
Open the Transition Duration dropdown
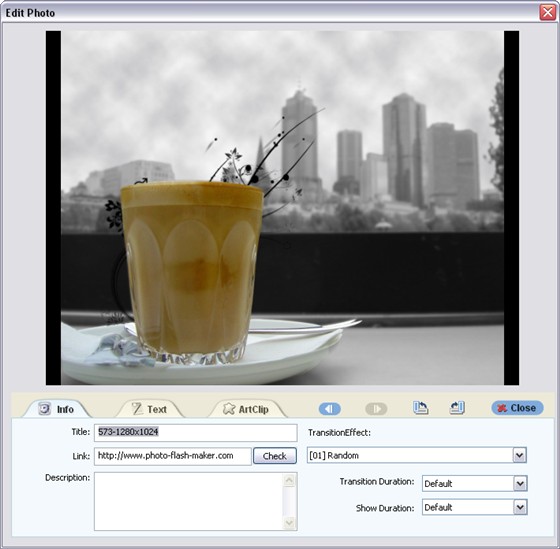tap(475, 484)
